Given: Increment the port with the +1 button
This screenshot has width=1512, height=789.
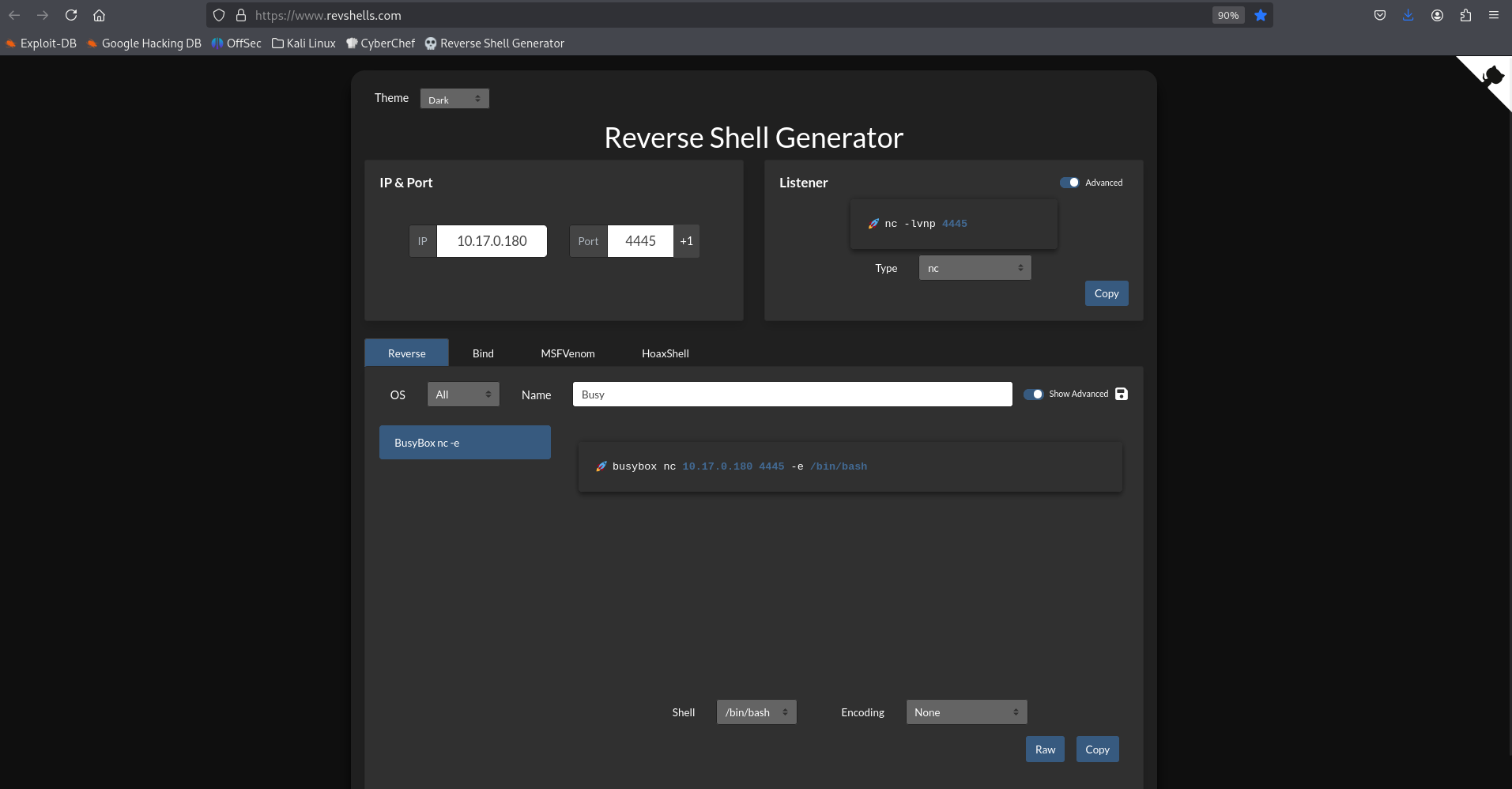Looking at the screenshot, I should (686, 241).
